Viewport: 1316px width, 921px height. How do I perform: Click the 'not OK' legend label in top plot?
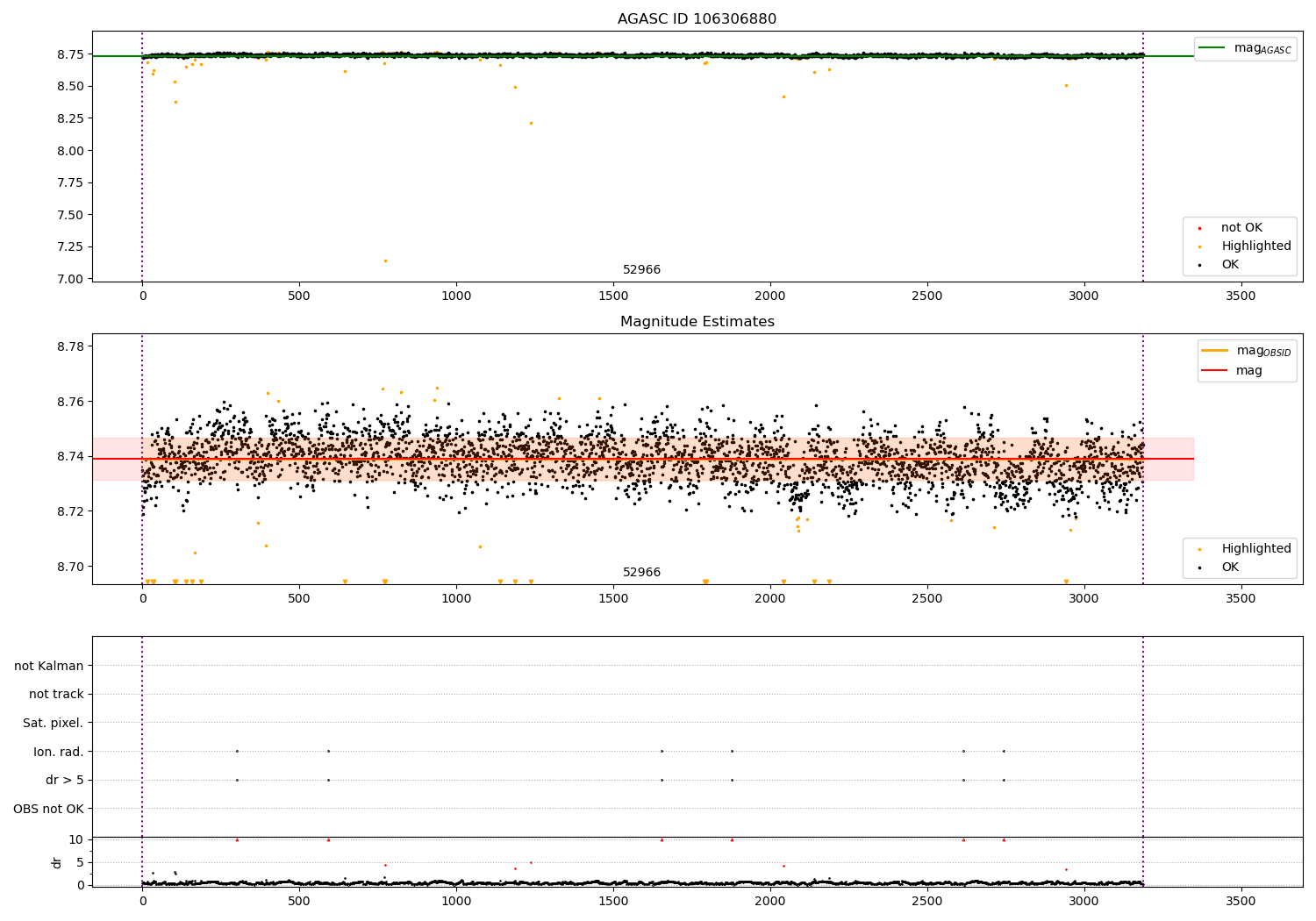1241,228
